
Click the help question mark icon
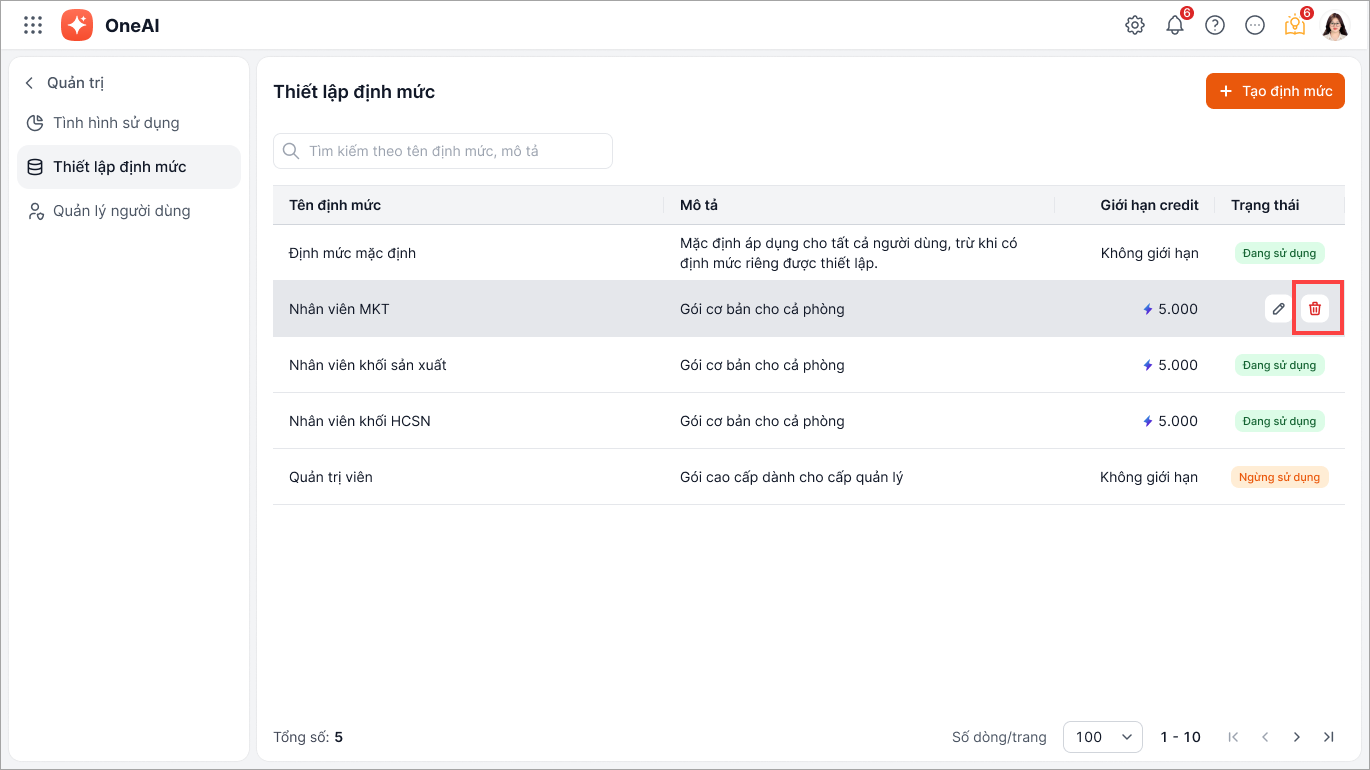(x=1215, y=25)
